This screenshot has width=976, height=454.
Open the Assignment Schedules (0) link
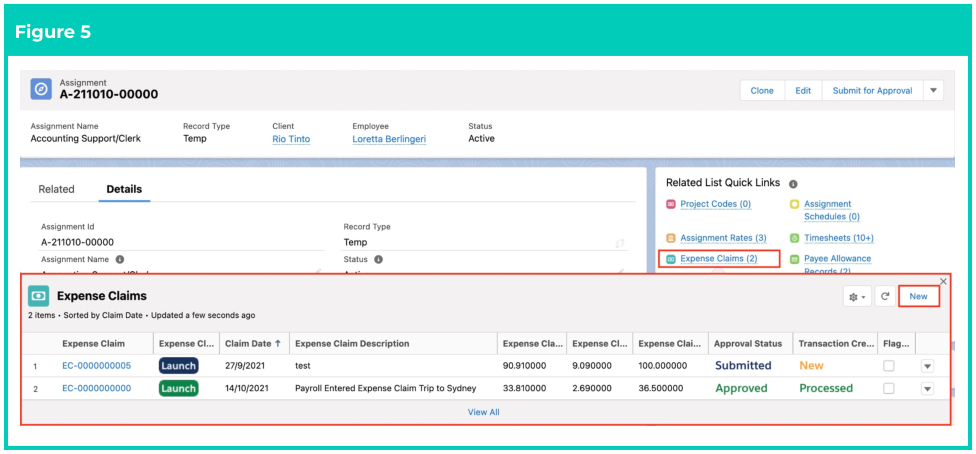832,210
